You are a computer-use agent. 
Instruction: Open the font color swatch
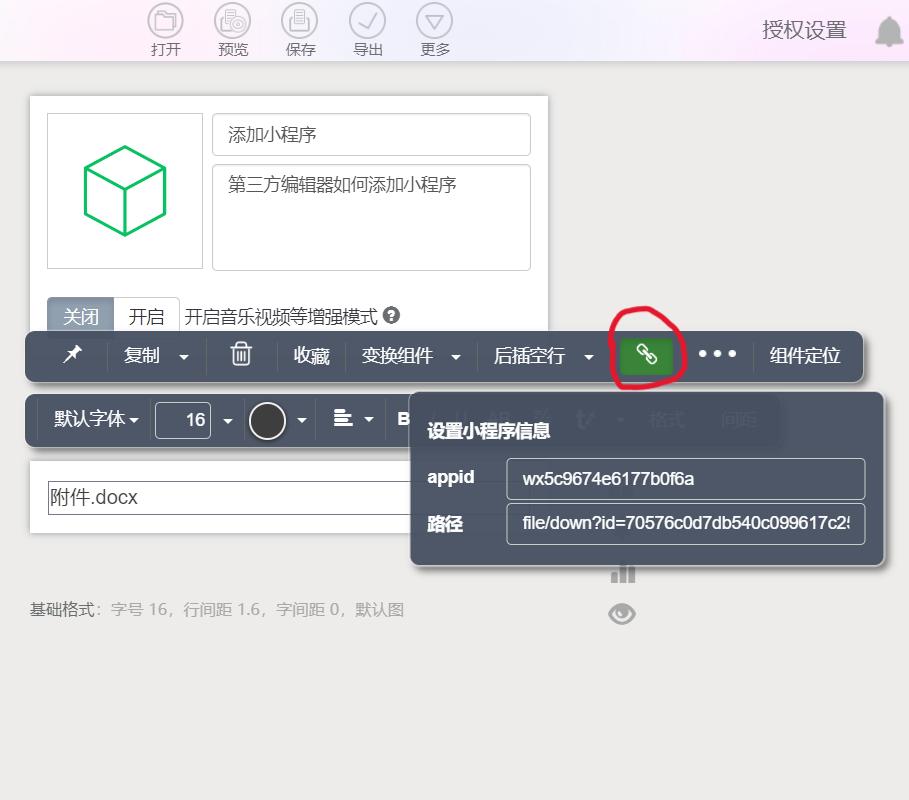pyautogui.click(x=266, y=420)
